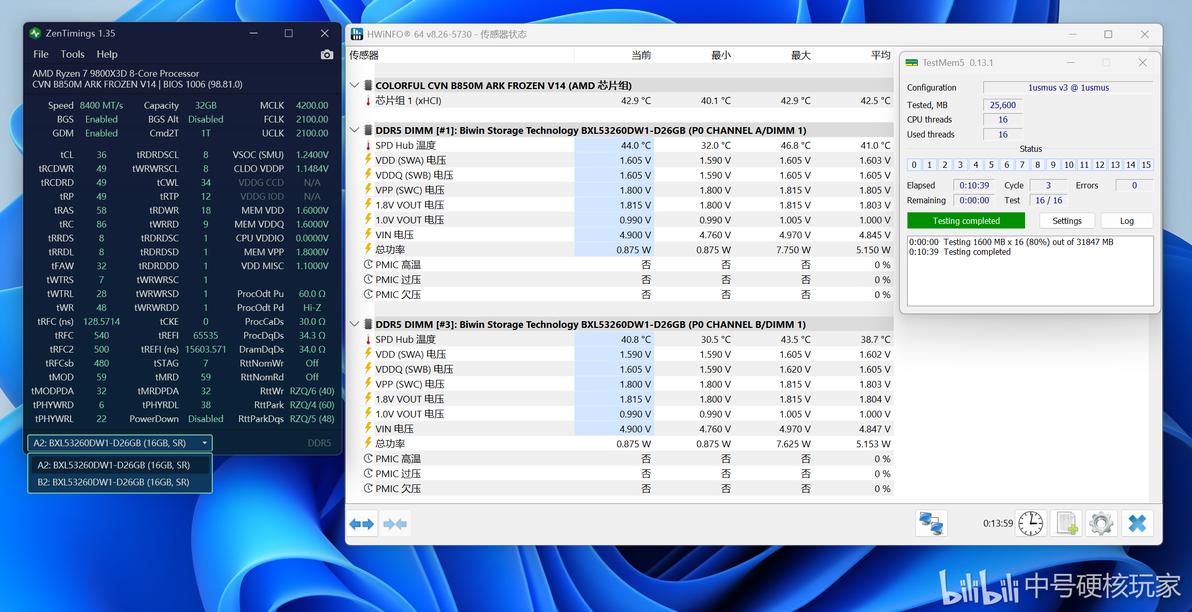
Task: Select DIMM #3 1.0V VOUT 电压 row label
Action: 410,414
